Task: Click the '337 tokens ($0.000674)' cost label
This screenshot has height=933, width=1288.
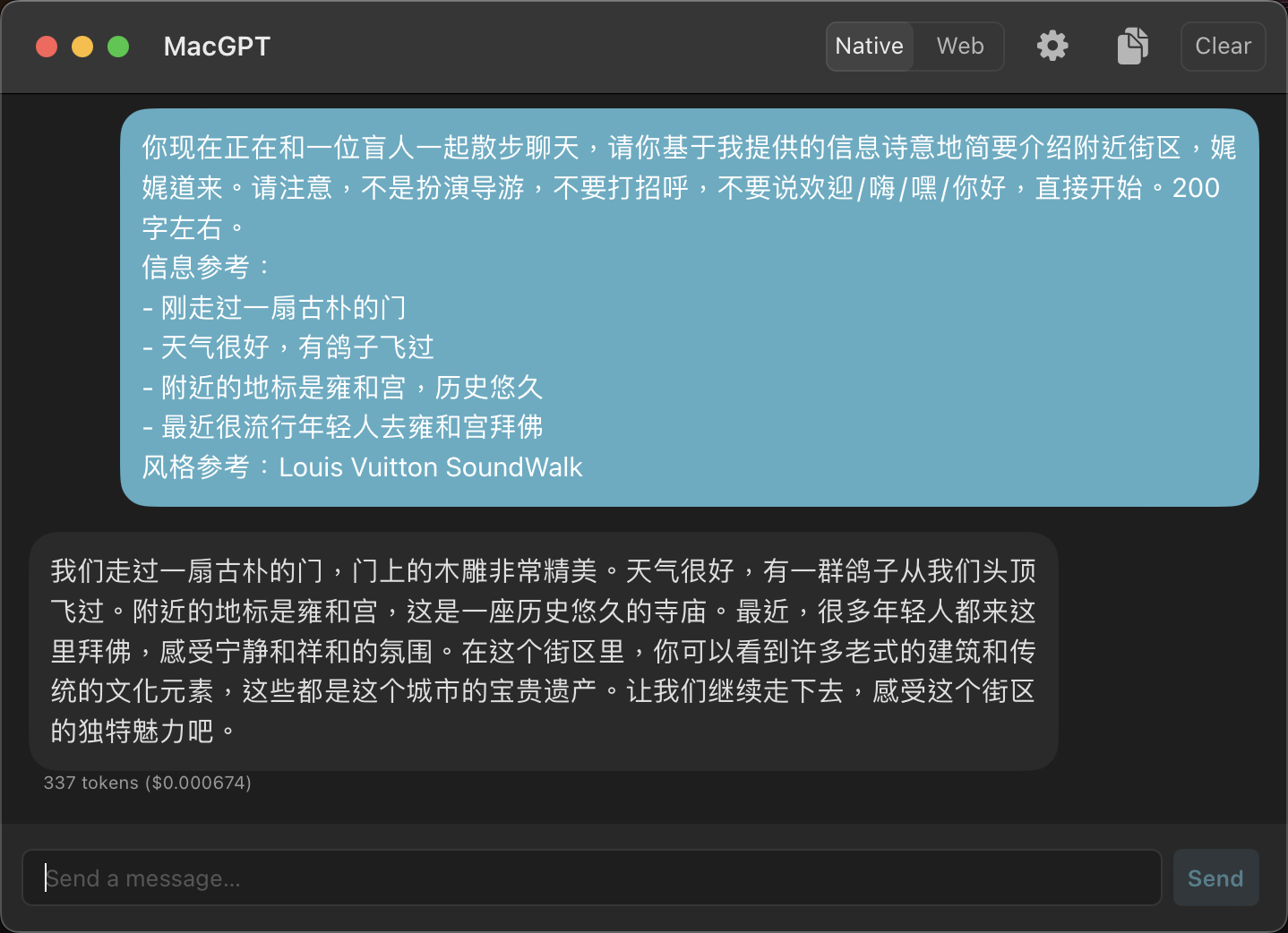Action: coord(148,783)
